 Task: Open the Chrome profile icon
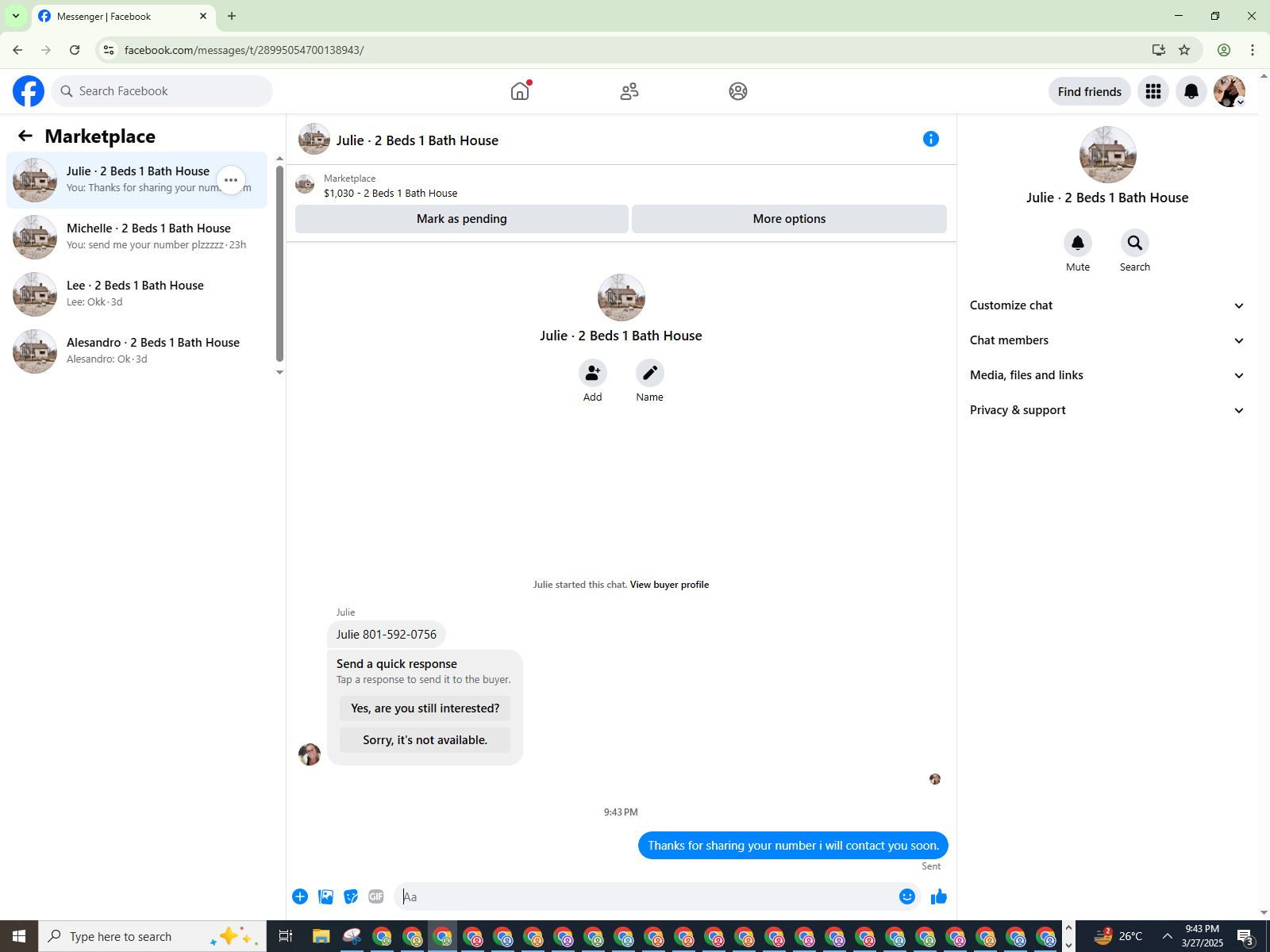1224,50
